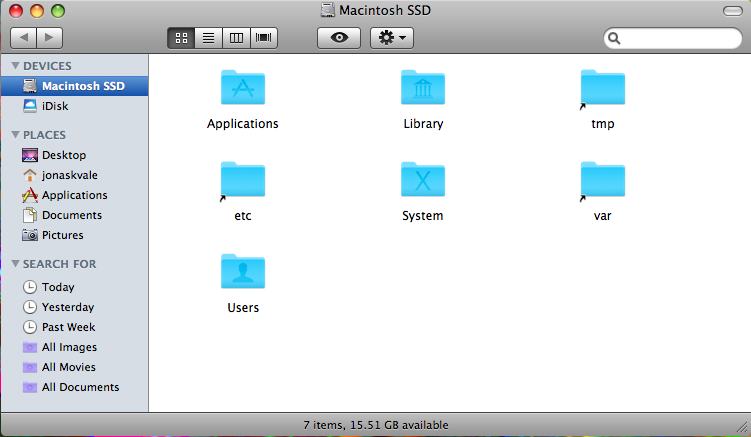The image size is (751, 437).
Task: Click the green zoom window button
Action: click(58, 11)
